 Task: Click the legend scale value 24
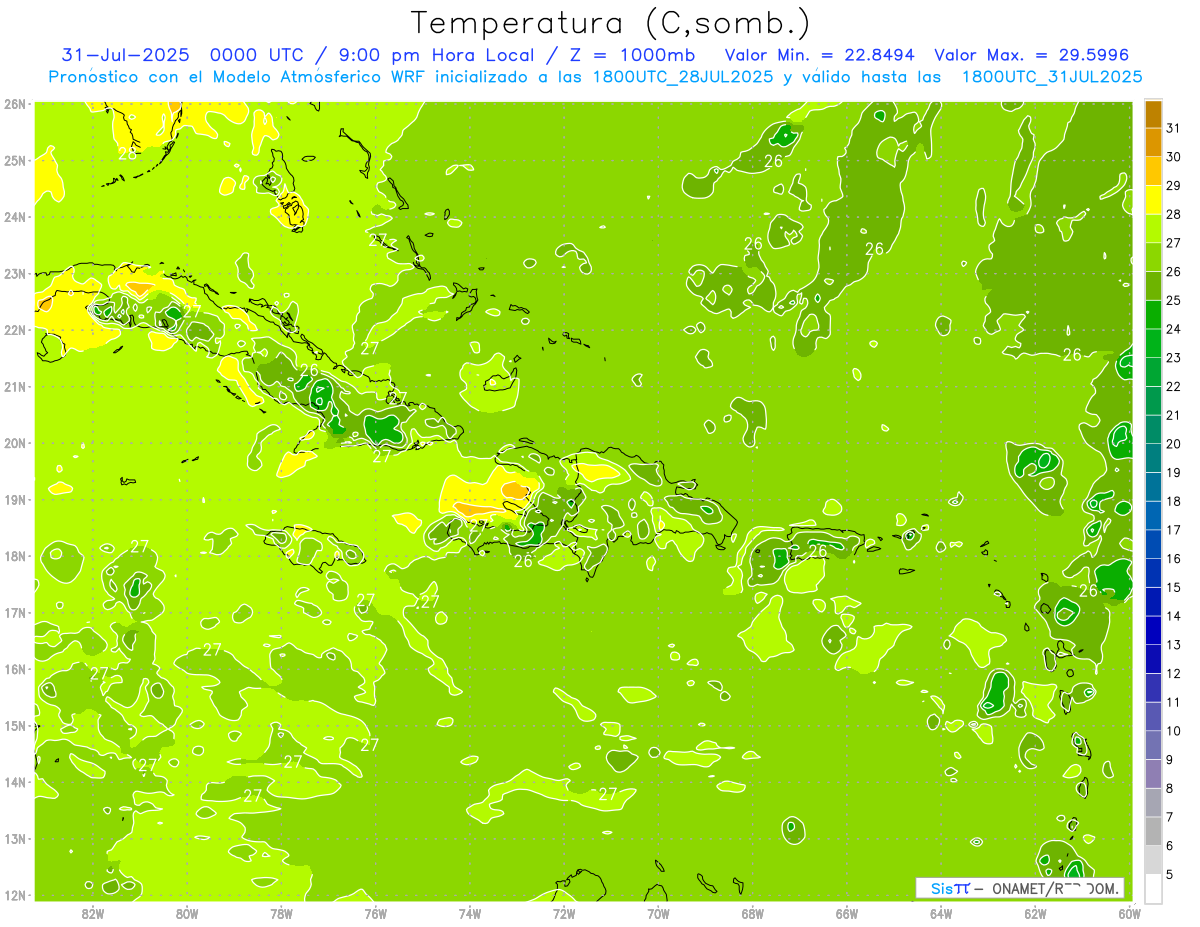[1173, 329]
